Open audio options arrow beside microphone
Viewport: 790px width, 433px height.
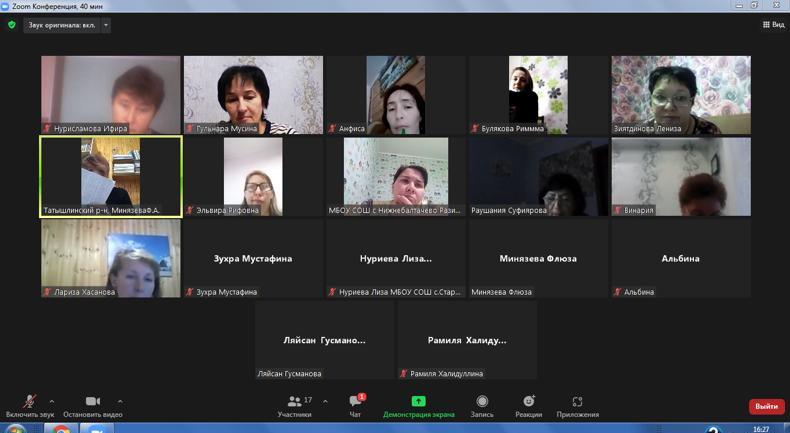pos(52,402)
